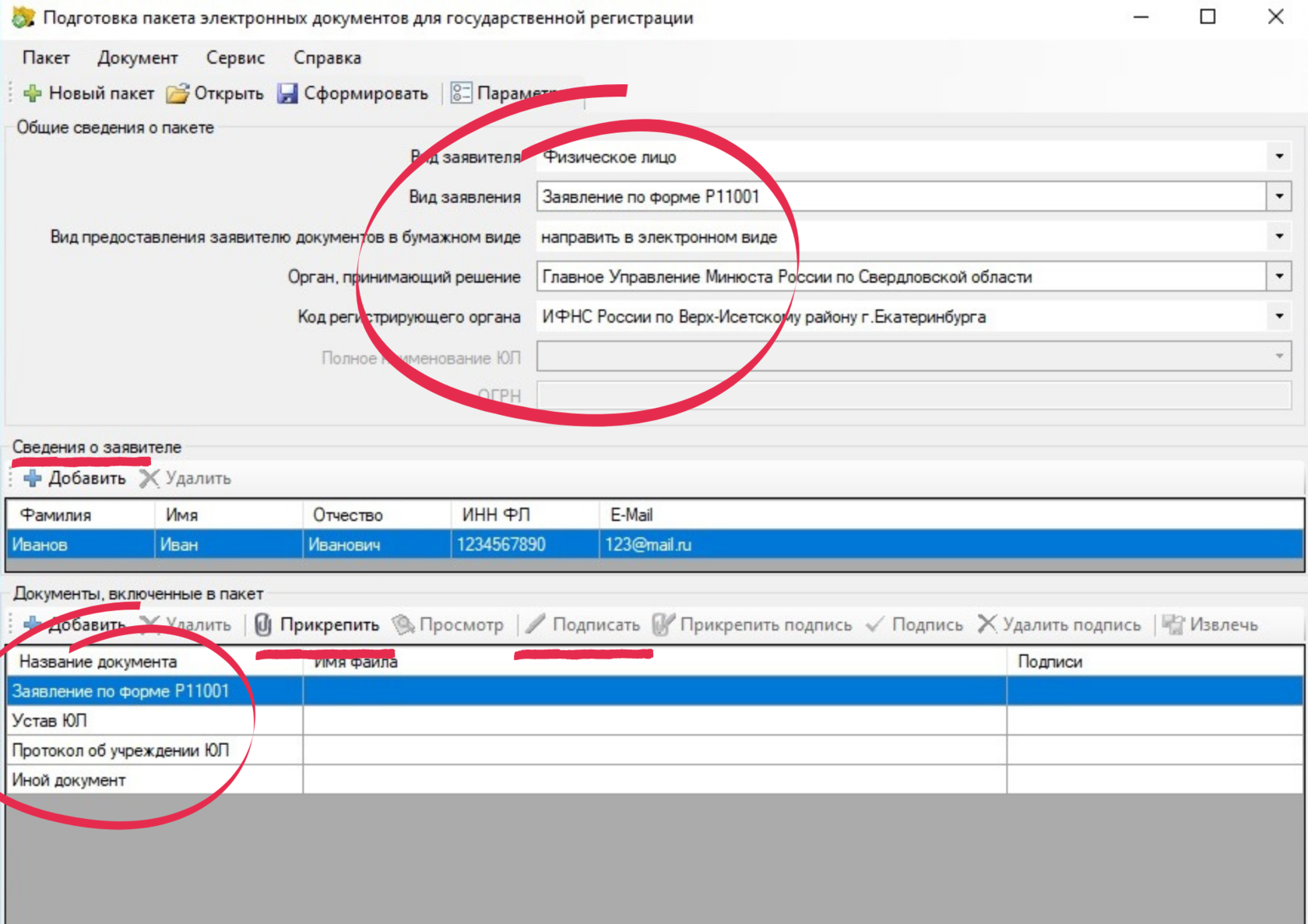Screen dimensions: 1308x924
Task: Select the Устав ЮЛ document row
Action: [x=655, y=720]
